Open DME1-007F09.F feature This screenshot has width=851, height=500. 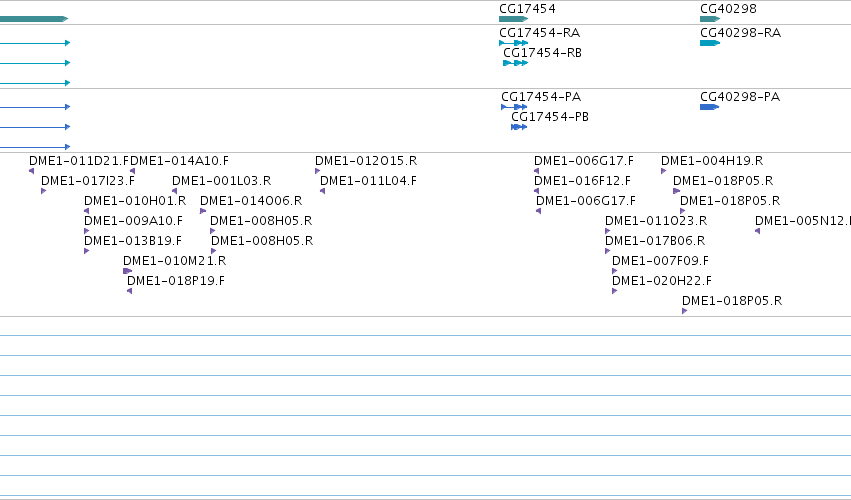click(661, 261)
